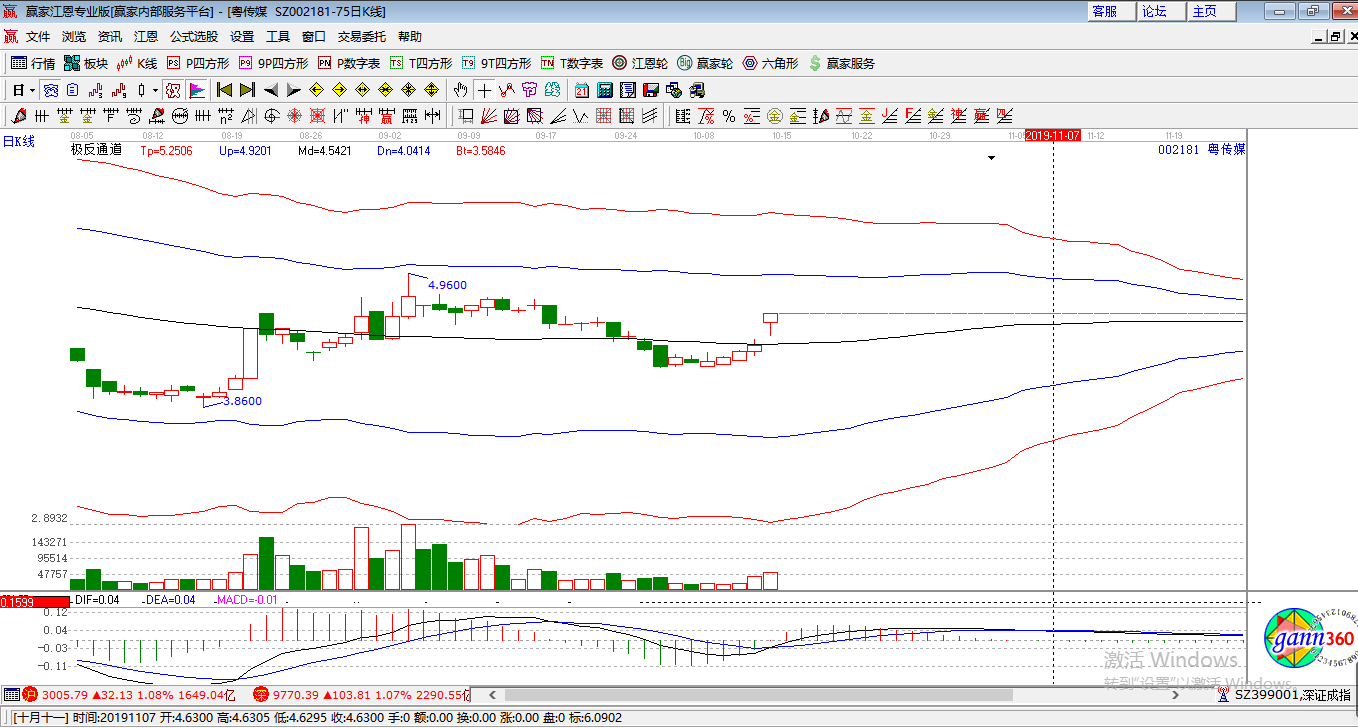The image size is (1358, 728).
Task: Click the red-and-blue save disk icon
Action: tap(651, 90)
